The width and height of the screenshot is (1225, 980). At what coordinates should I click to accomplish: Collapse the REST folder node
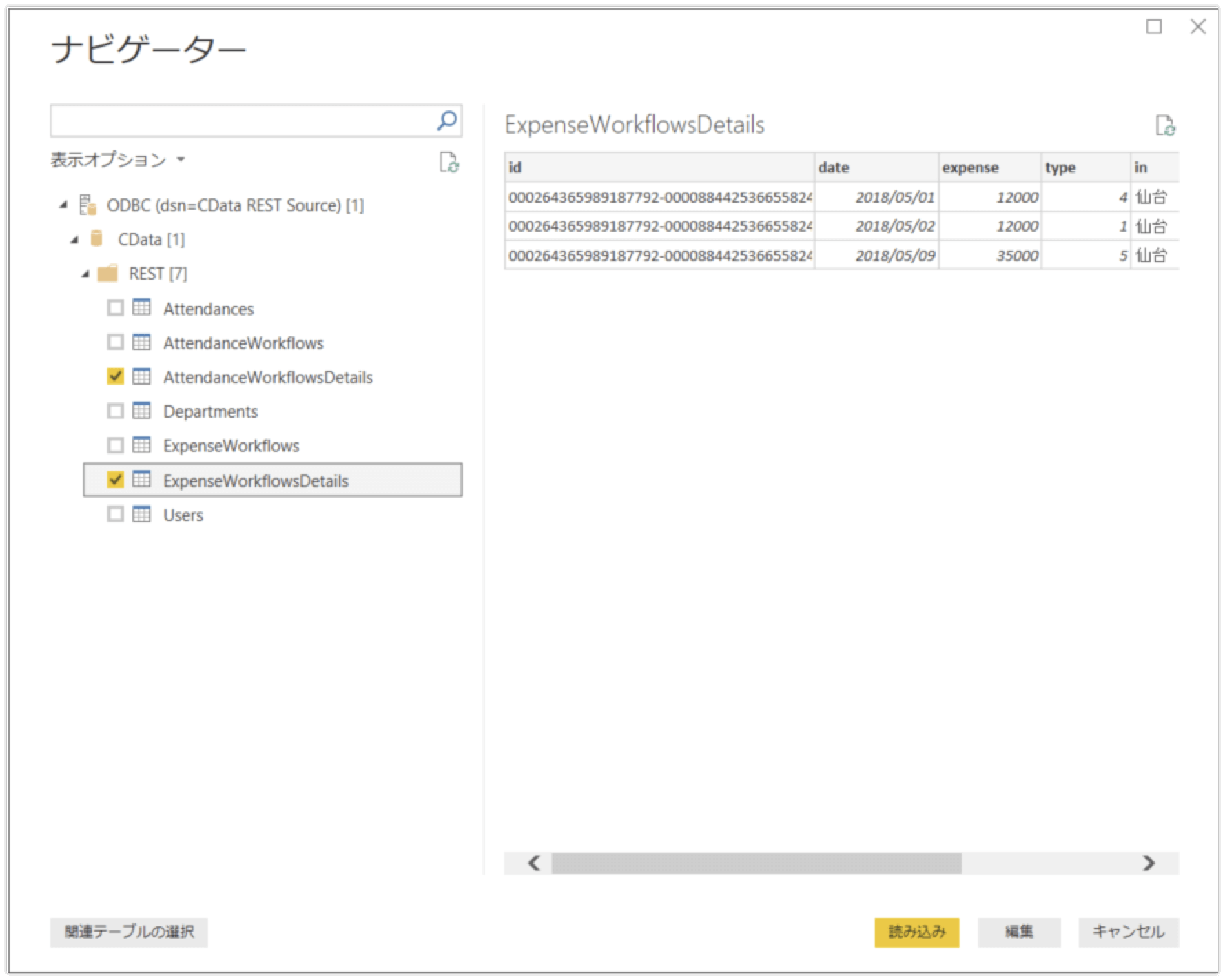click(x=85, y=274)
